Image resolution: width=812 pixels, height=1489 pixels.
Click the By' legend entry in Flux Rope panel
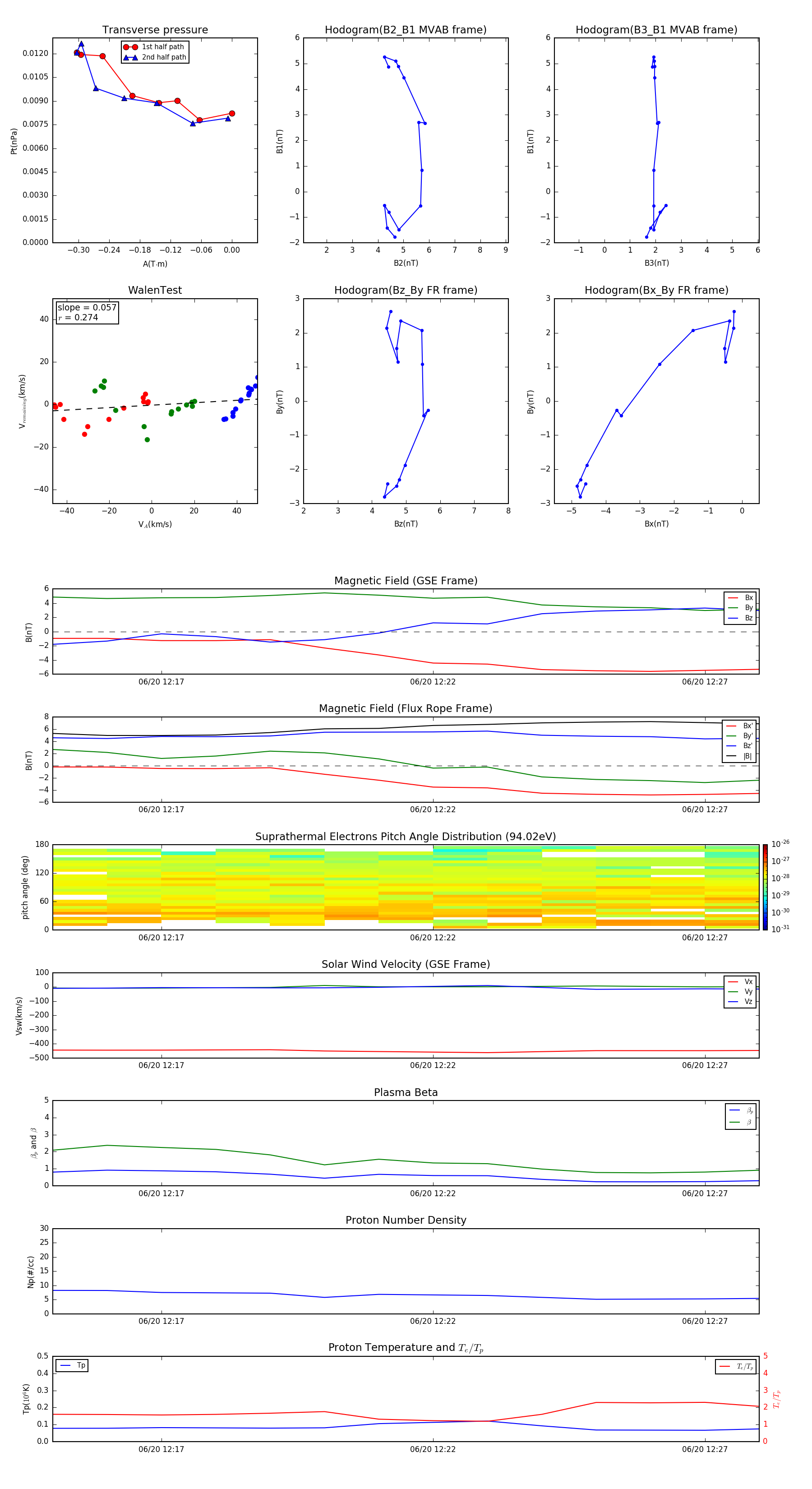click(739, 736)
